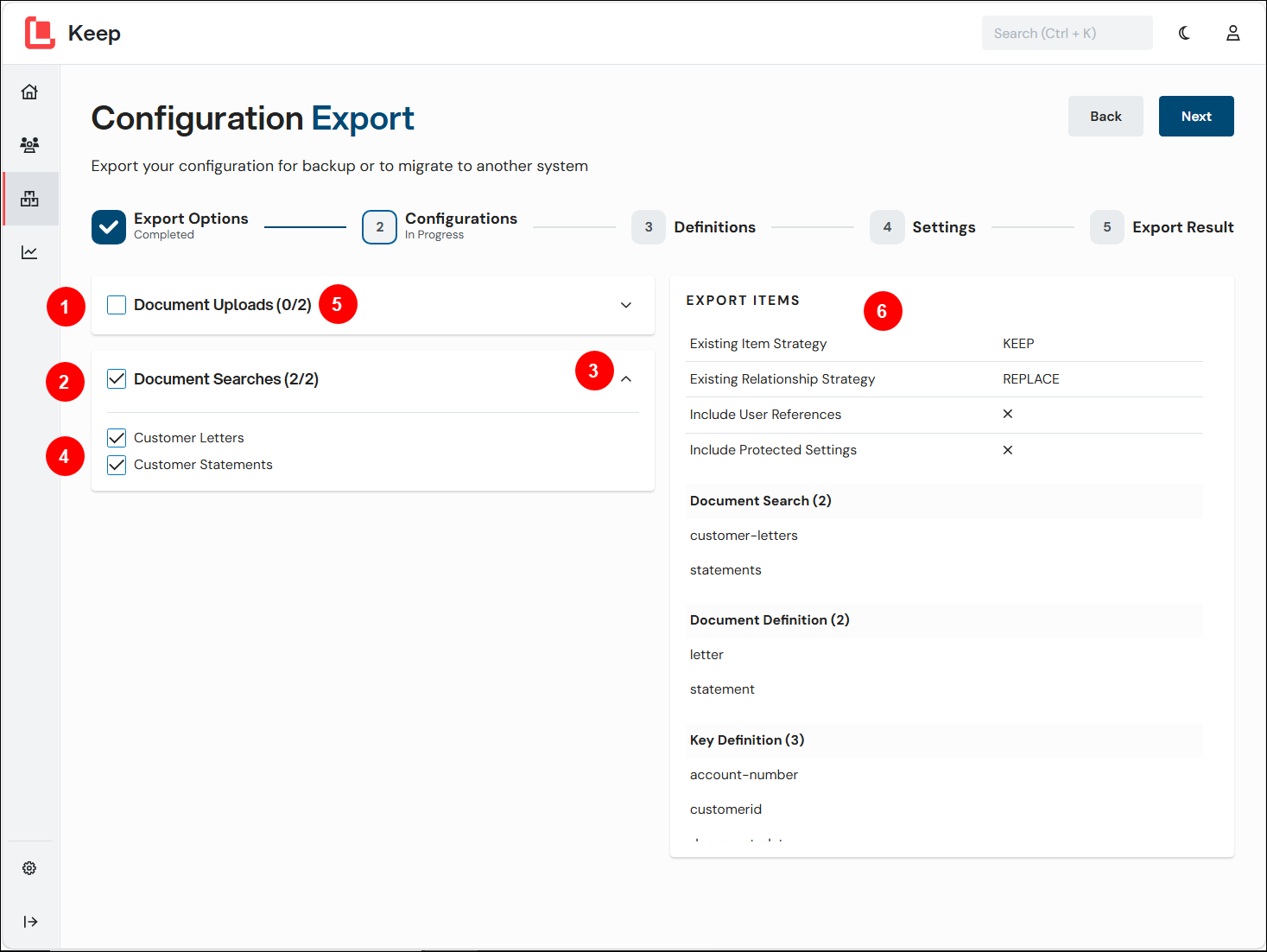This screenshot has width=1267, height=952.
Task: Uncheck the Customer Statements checkbox
Action: 117,465
